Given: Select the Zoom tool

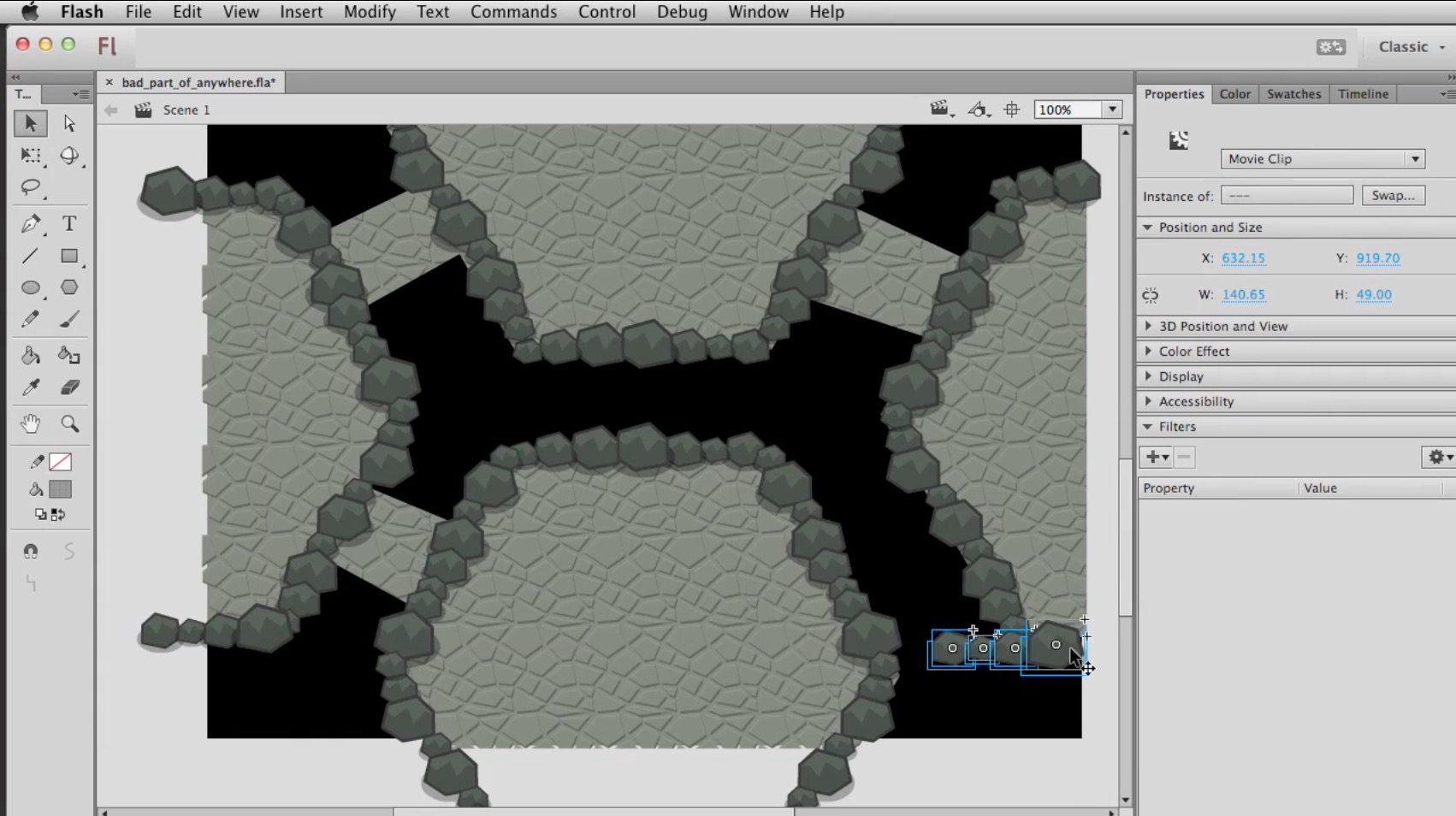Looking at the screenshot, I should tap(69, 424).
